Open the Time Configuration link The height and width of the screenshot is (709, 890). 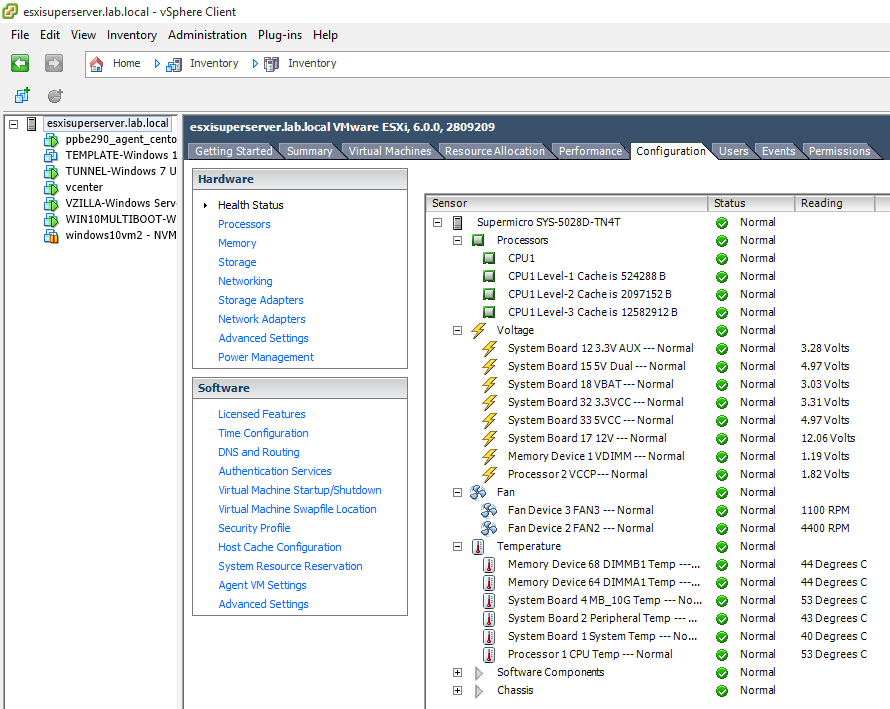tap(263, 433)
